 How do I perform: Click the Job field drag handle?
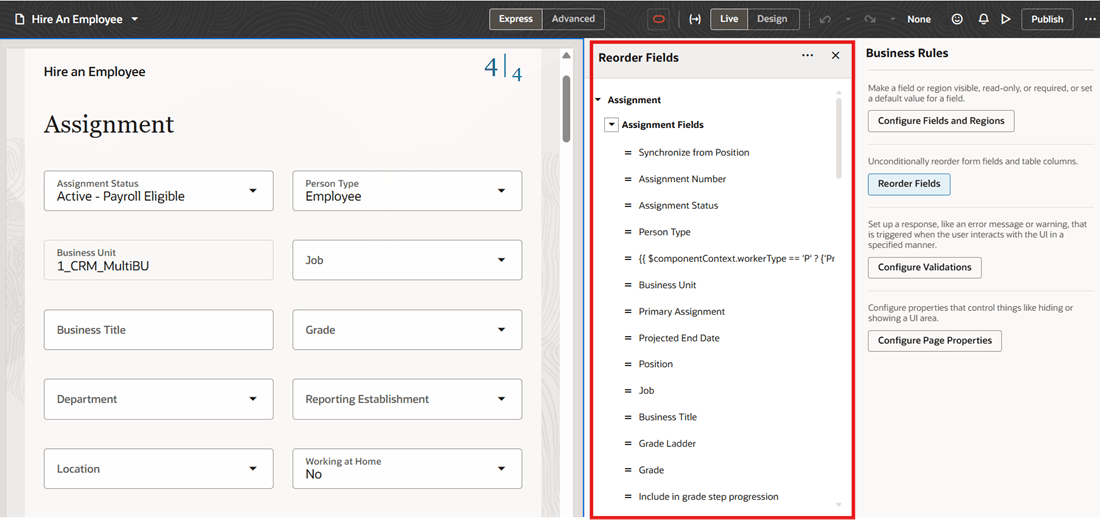coord(628,391)
